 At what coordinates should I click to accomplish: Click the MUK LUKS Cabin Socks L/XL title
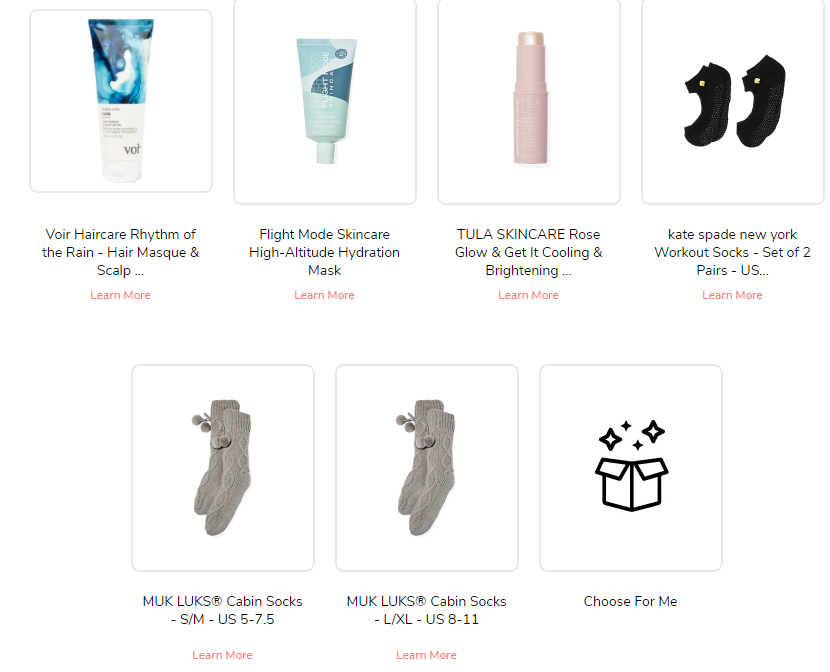[426, 610]
